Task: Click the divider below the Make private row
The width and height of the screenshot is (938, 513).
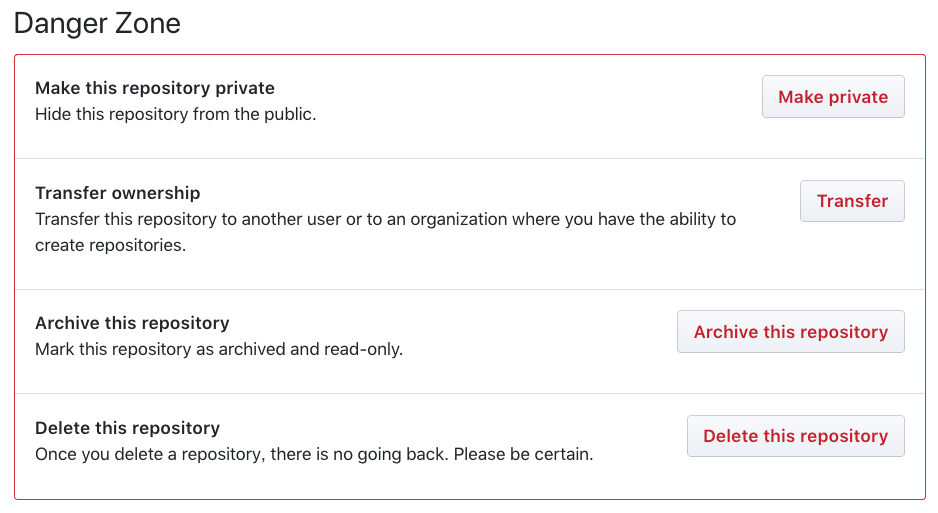Action: 469,159
